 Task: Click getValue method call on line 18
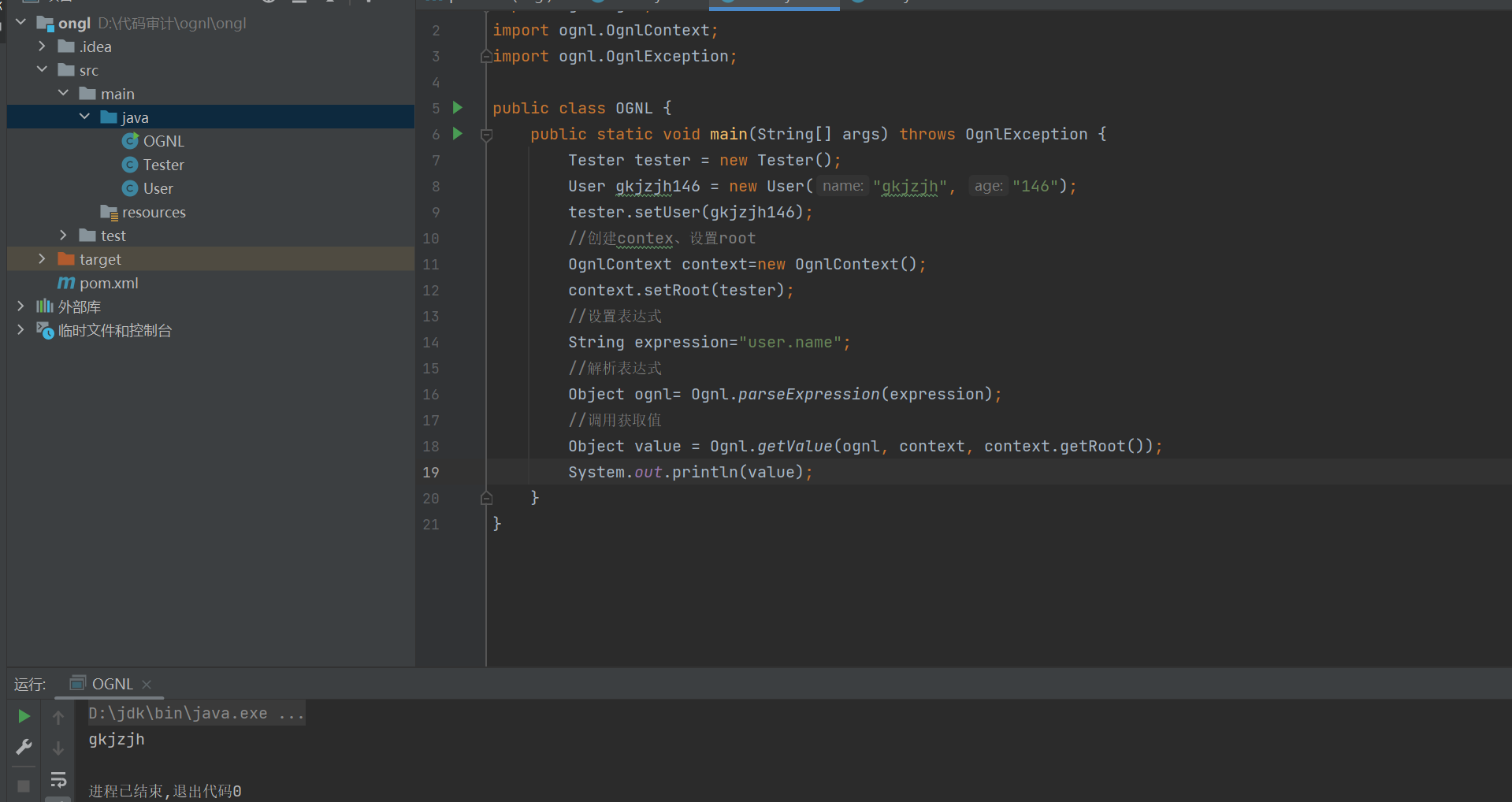[794, 446]
